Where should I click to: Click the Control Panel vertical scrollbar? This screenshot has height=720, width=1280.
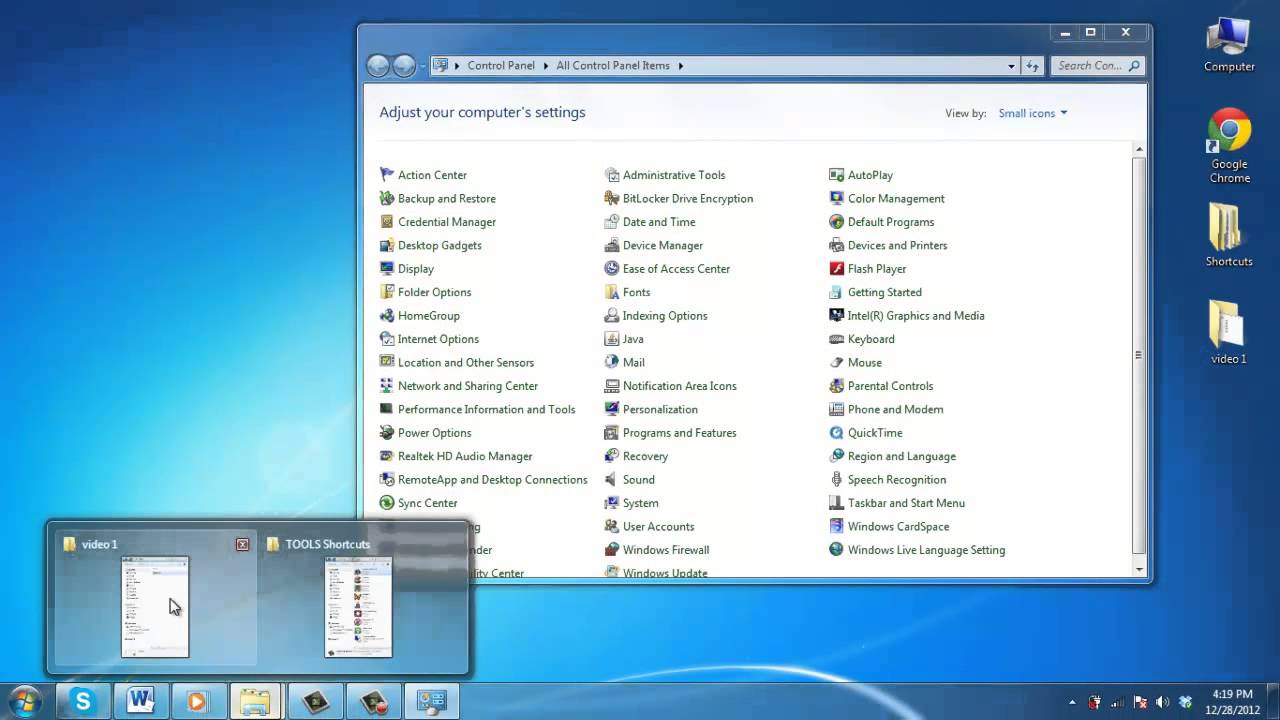point(1139,355)
